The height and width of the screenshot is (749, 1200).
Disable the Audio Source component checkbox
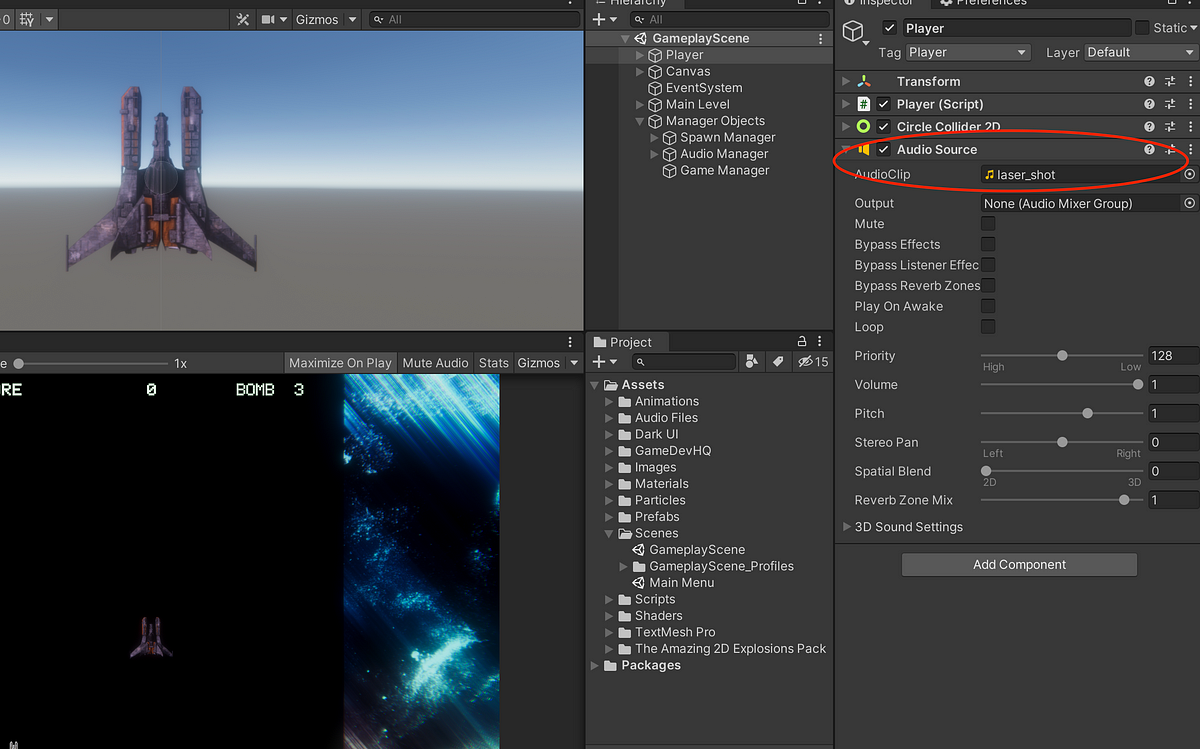[x=884, y=150]
